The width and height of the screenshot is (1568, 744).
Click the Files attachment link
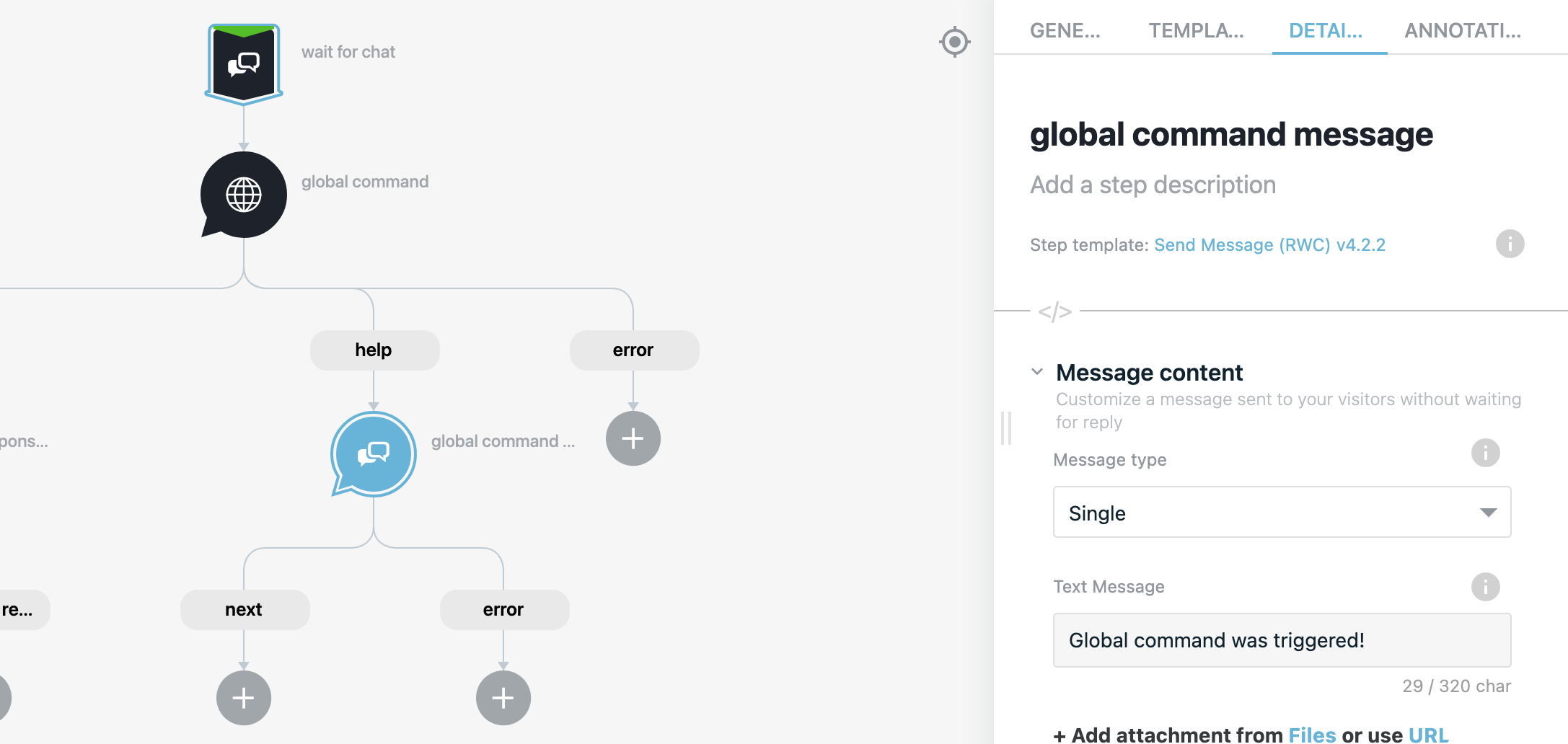(1312, 735)
